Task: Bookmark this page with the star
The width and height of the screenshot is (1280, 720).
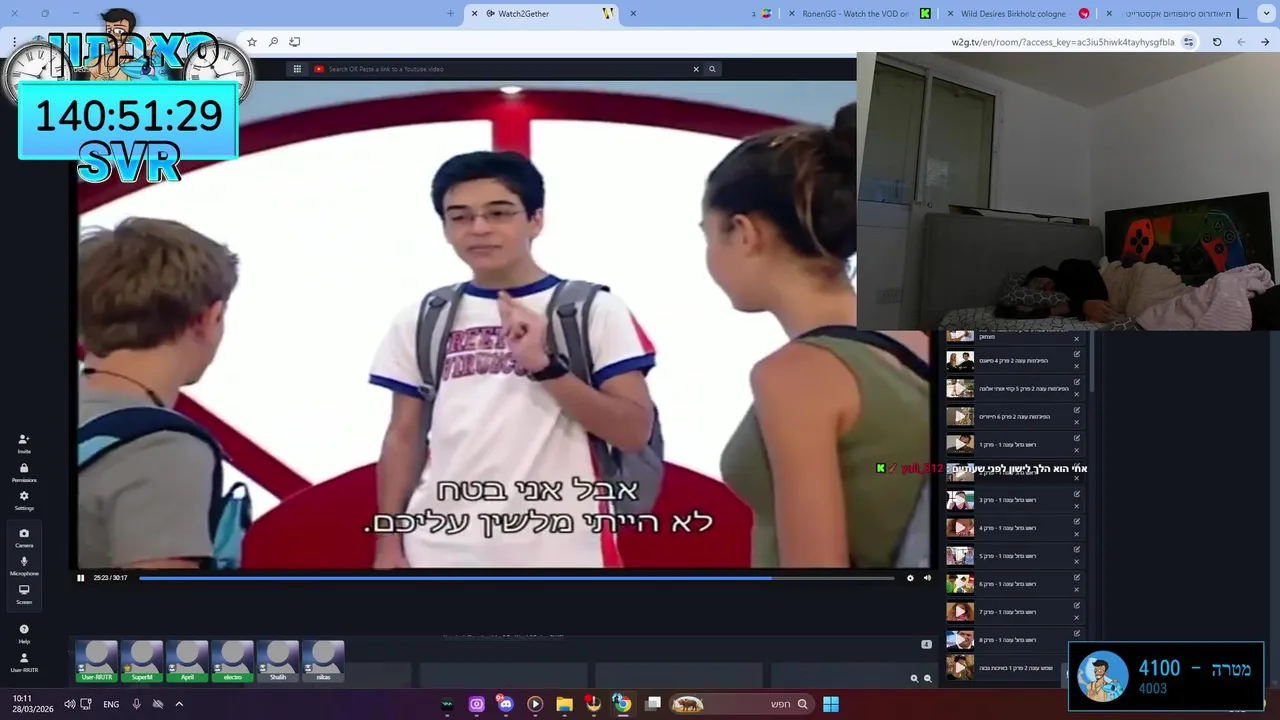Action: click(252, 42)
